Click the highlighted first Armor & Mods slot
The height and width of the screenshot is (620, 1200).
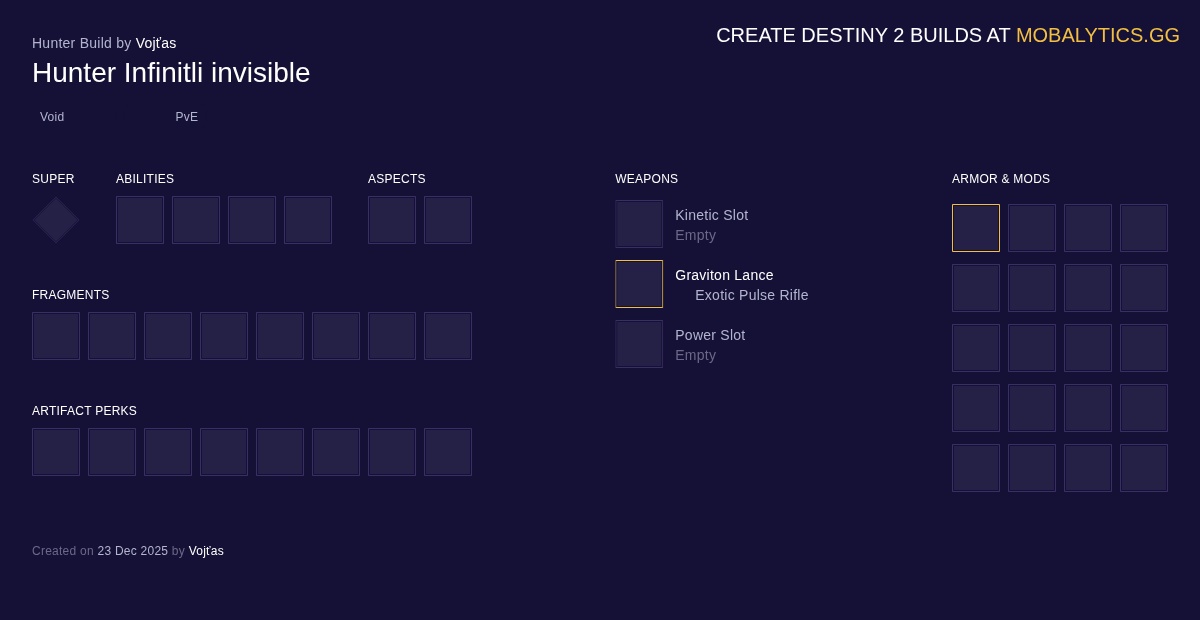point(976,228)
